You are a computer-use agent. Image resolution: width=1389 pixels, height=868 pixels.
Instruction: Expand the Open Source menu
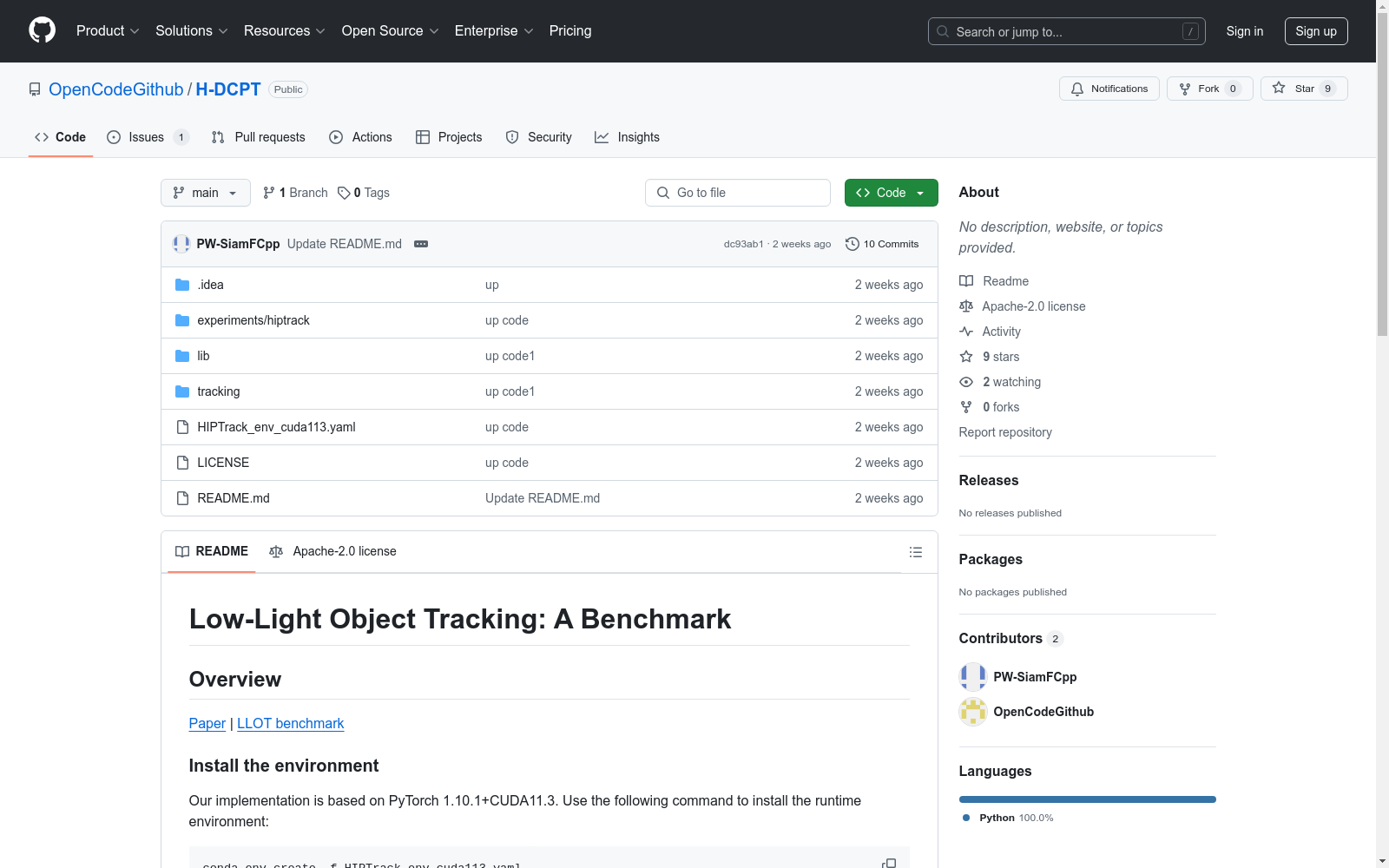click(391, 31)
